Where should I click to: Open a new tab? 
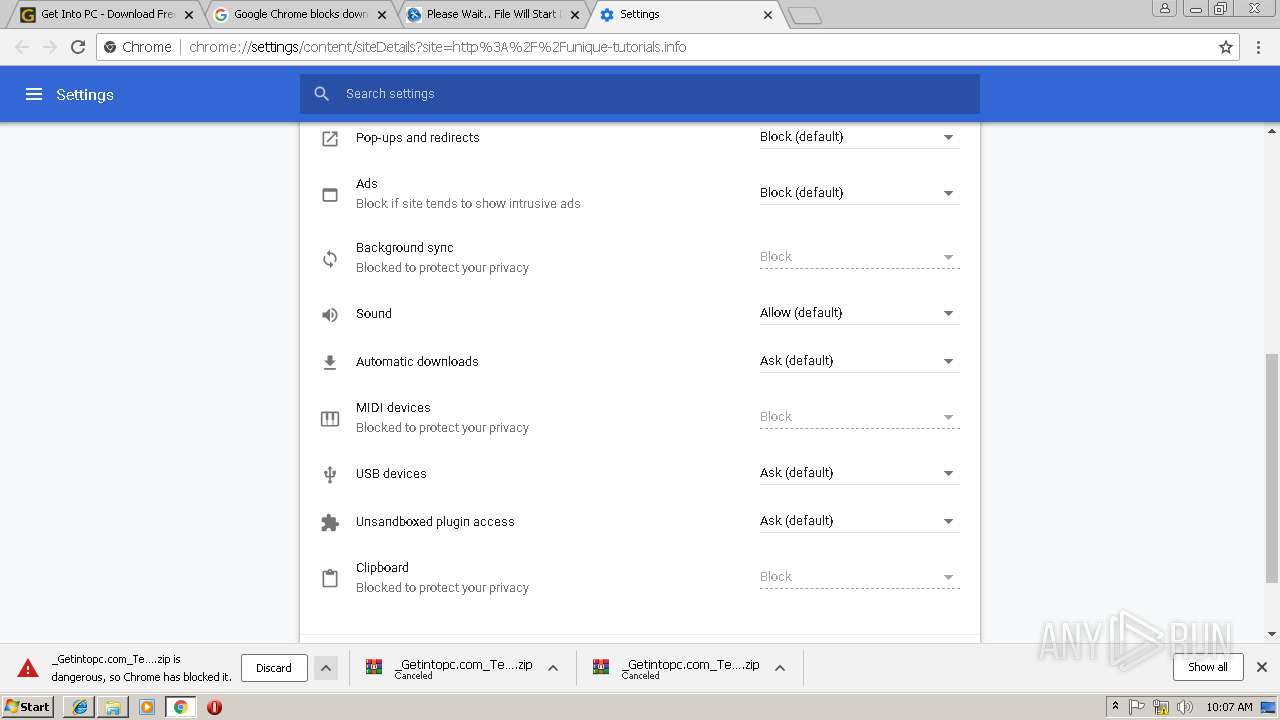pyautogui.click(x=804, y=15)
